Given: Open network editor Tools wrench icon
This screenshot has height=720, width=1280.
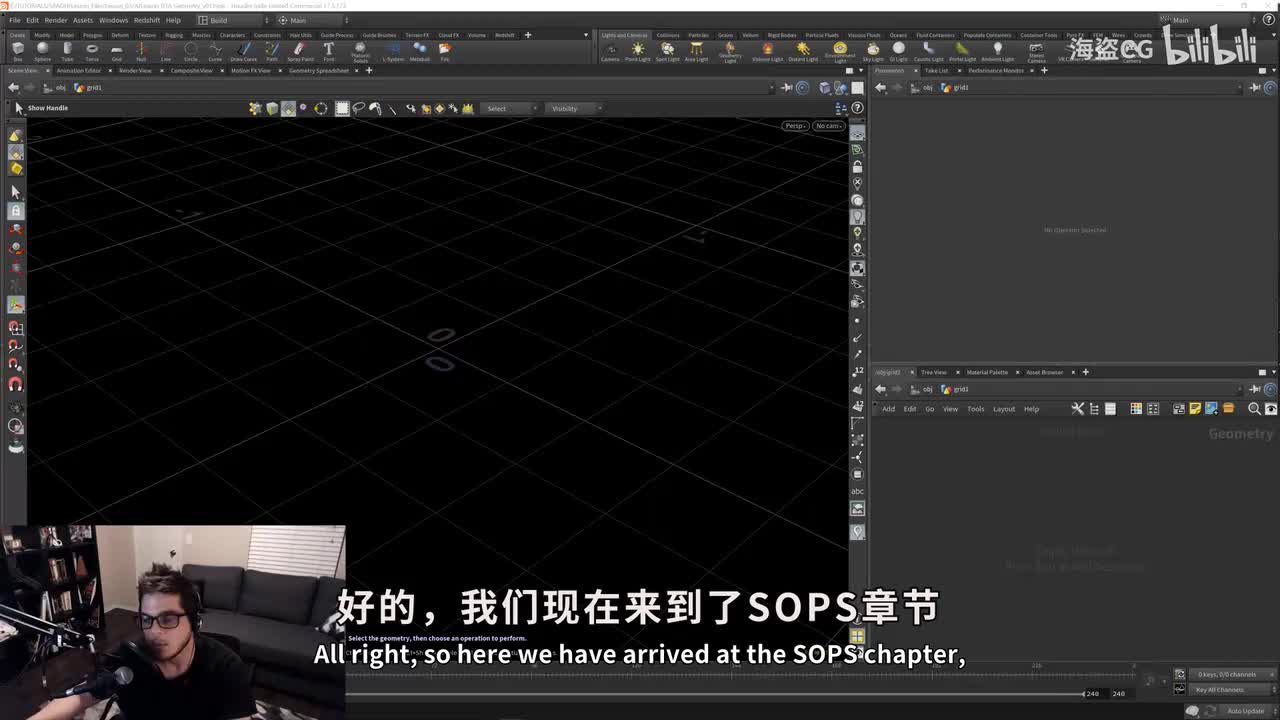Looking at the screenshot, I should 1077,409.
